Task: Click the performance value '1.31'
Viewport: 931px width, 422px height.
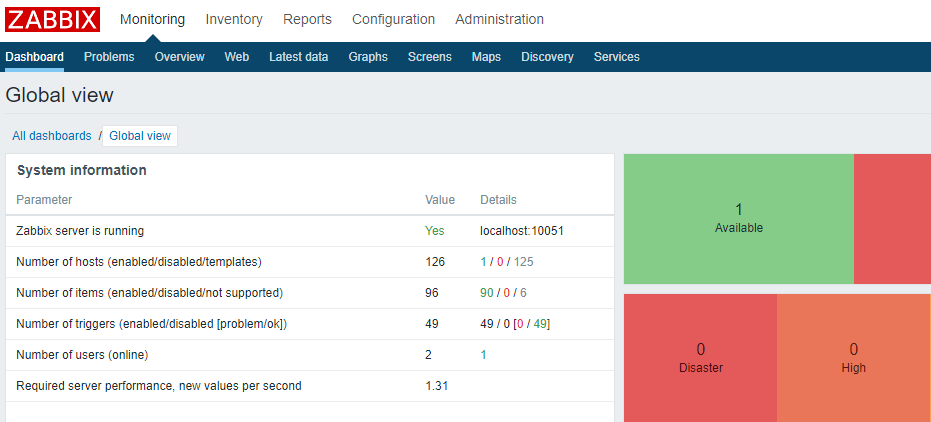Action: pos(437,386)
